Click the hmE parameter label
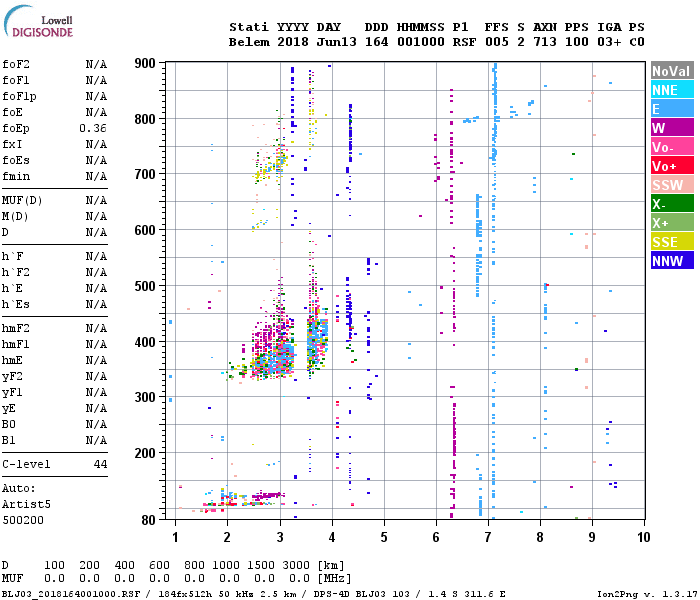 pos(12,360)
